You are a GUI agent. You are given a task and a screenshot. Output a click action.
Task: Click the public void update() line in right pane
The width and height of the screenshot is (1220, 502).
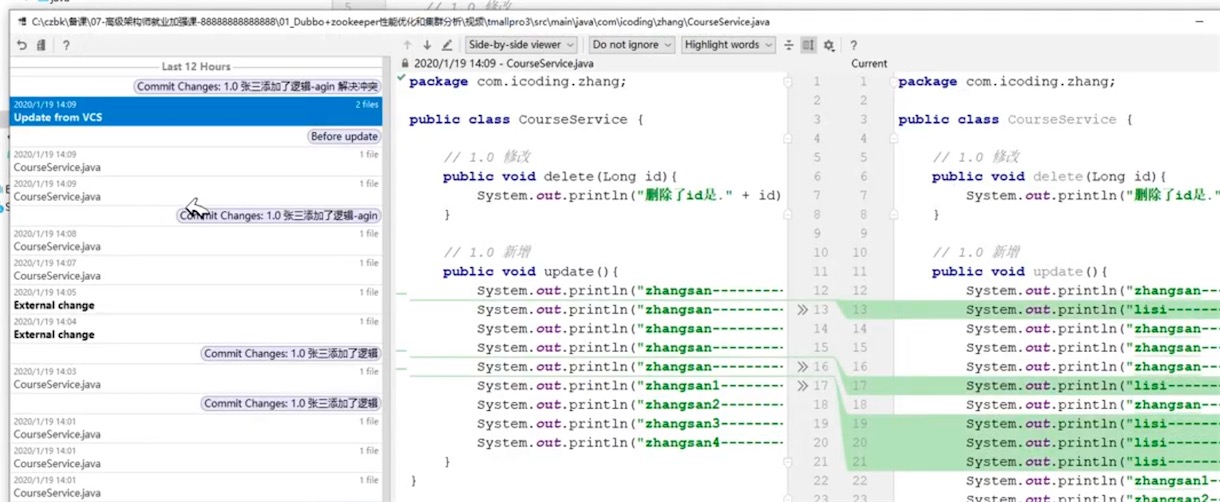point(1020,272)
